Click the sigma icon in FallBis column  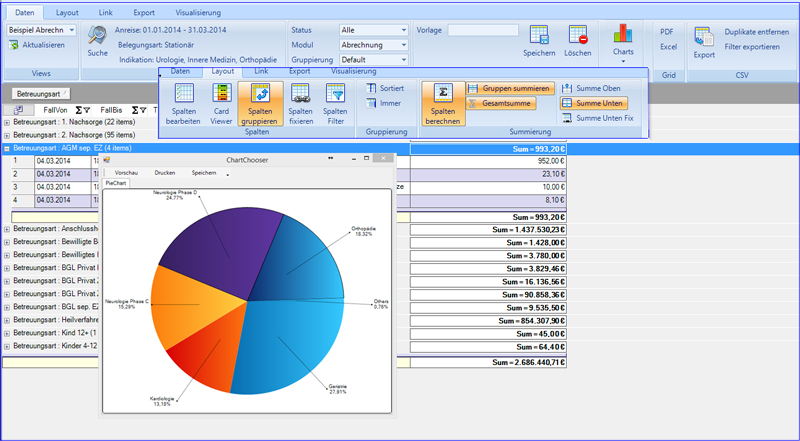[x=135, y=110]
